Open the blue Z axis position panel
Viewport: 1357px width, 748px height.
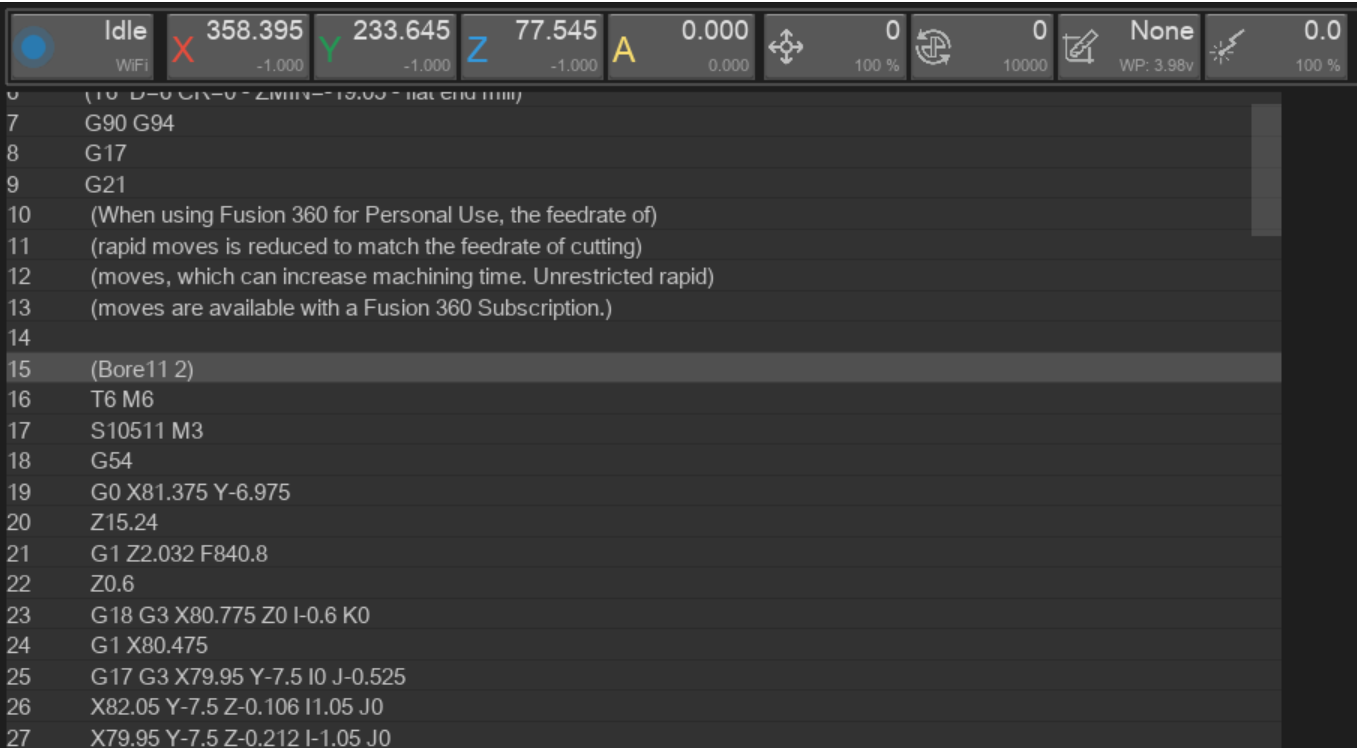pos(532,47)
